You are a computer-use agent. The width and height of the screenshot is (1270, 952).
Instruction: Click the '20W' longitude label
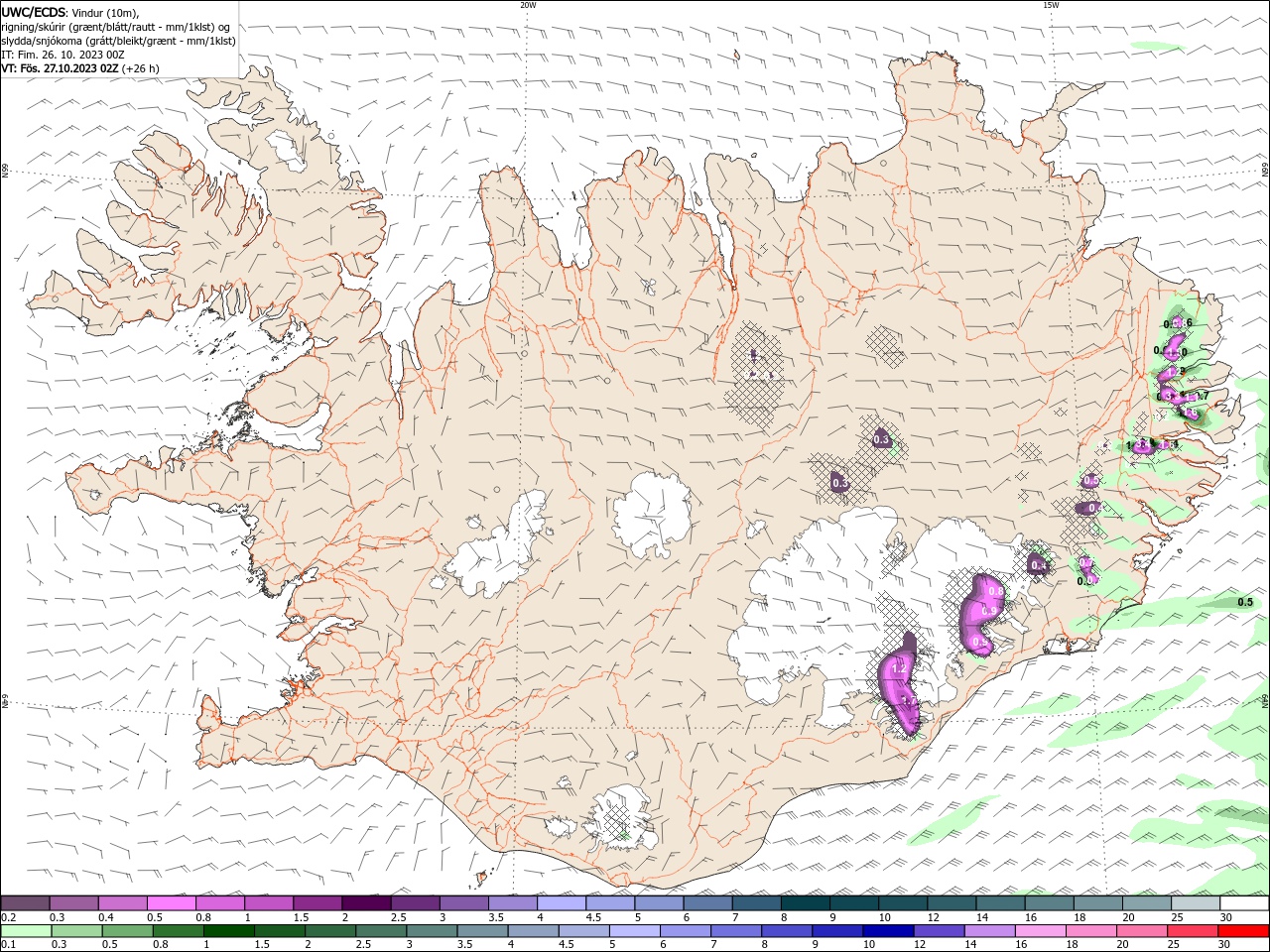pyautogui.click(x=528, y=5)
